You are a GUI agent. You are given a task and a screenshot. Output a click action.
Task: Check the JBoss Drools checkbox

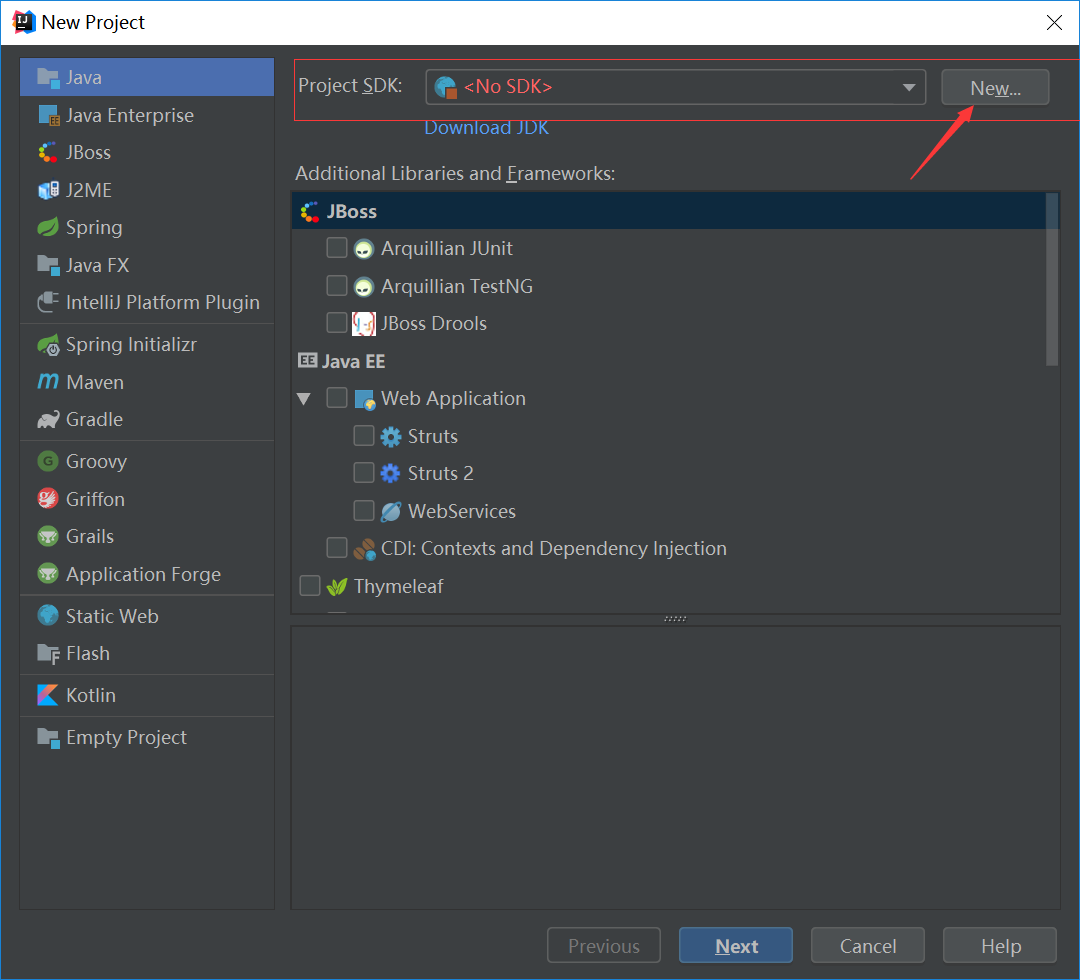point(337,322)
